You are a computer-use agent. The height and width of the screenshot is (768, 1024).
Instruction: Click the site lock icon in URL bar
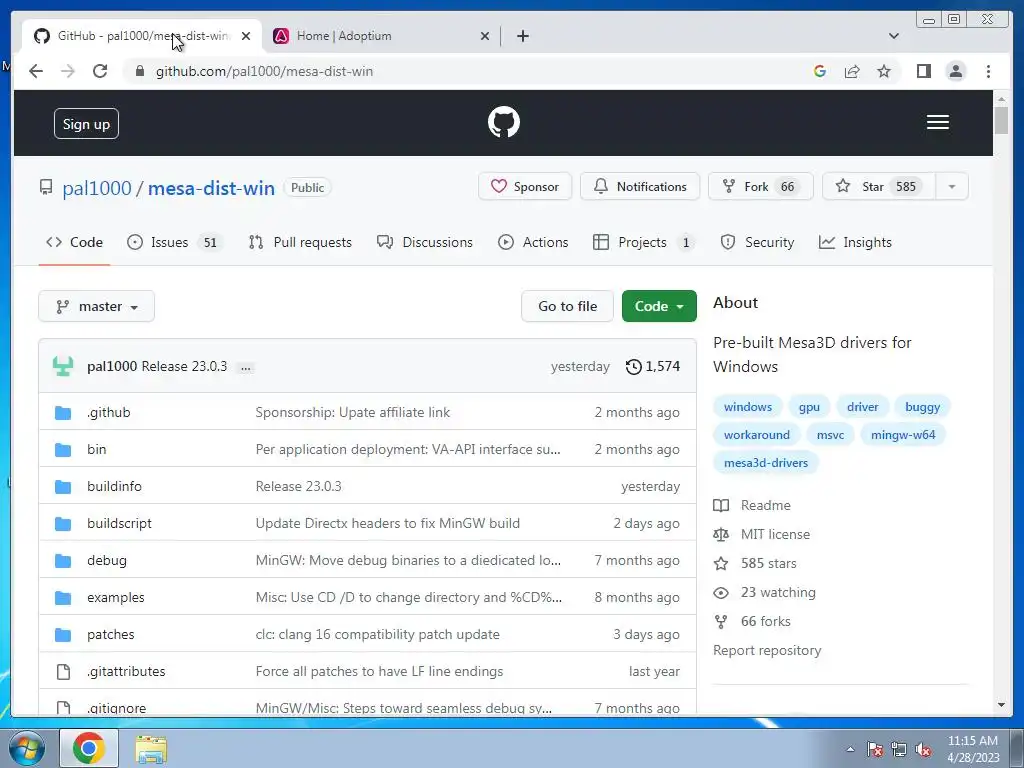[x=140, y=71]
